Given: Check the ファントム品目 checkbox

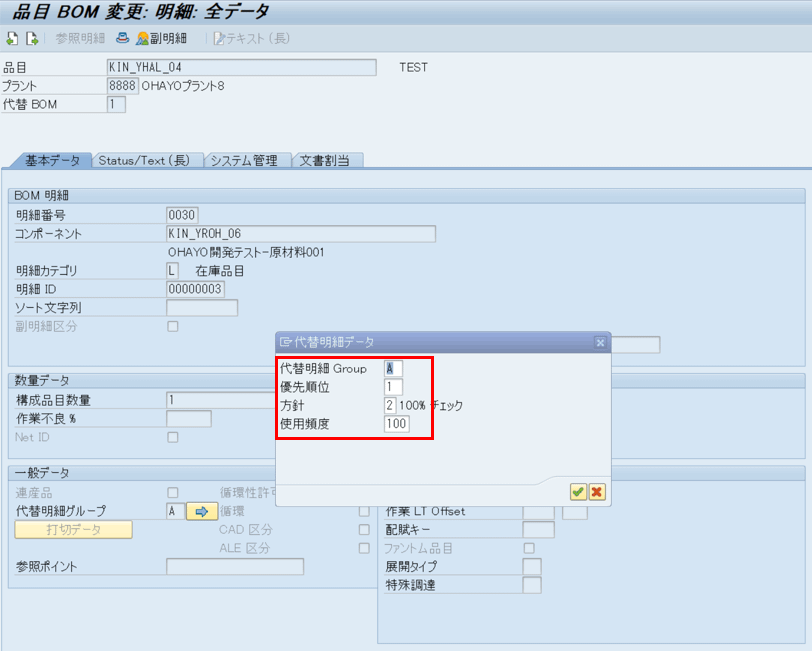Looking at the screenshot, I should coord(529,548).
